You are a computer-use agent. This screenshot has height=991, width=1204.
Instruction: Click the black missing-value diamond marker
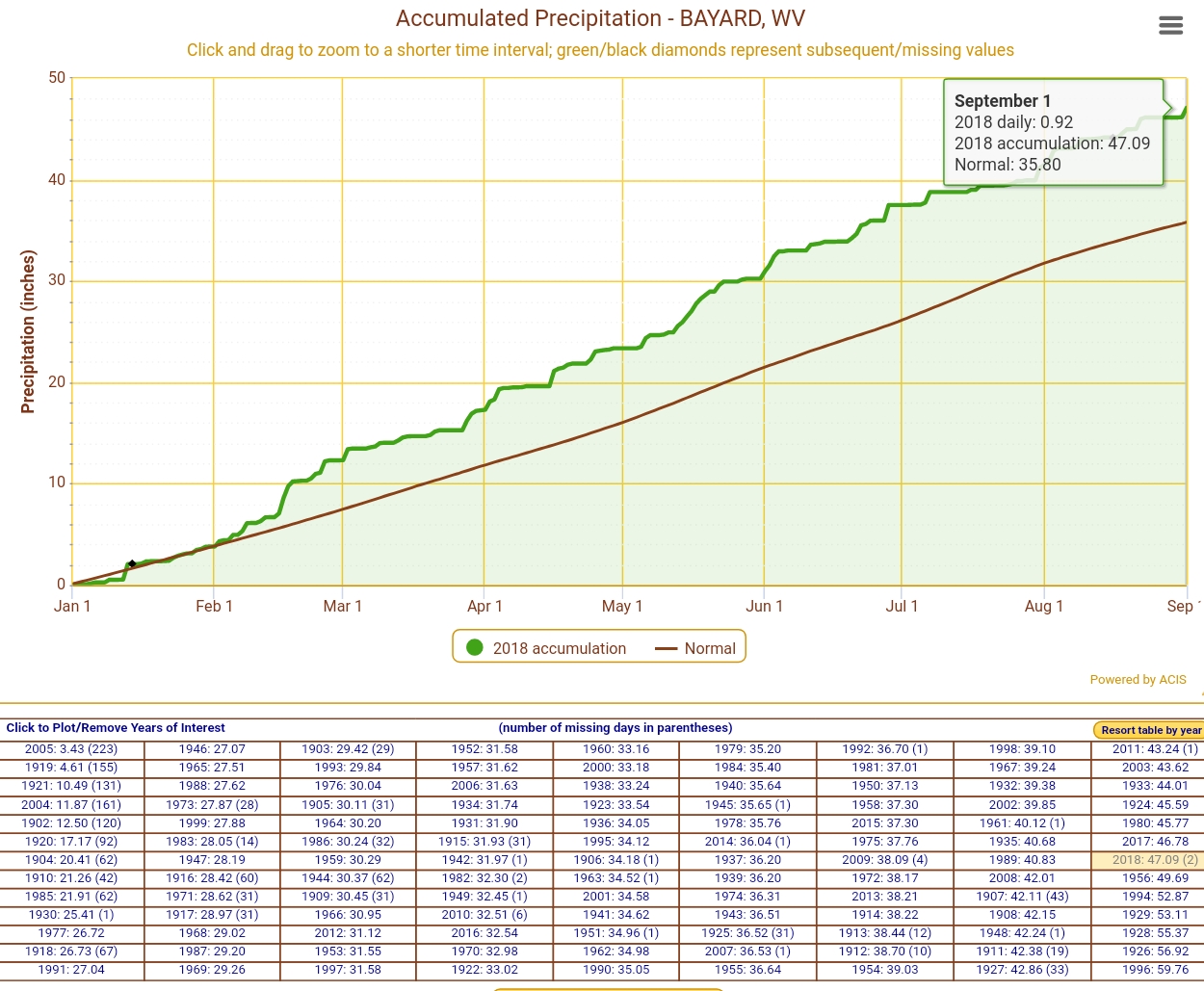pyautogui.click(x=132, y=564)
